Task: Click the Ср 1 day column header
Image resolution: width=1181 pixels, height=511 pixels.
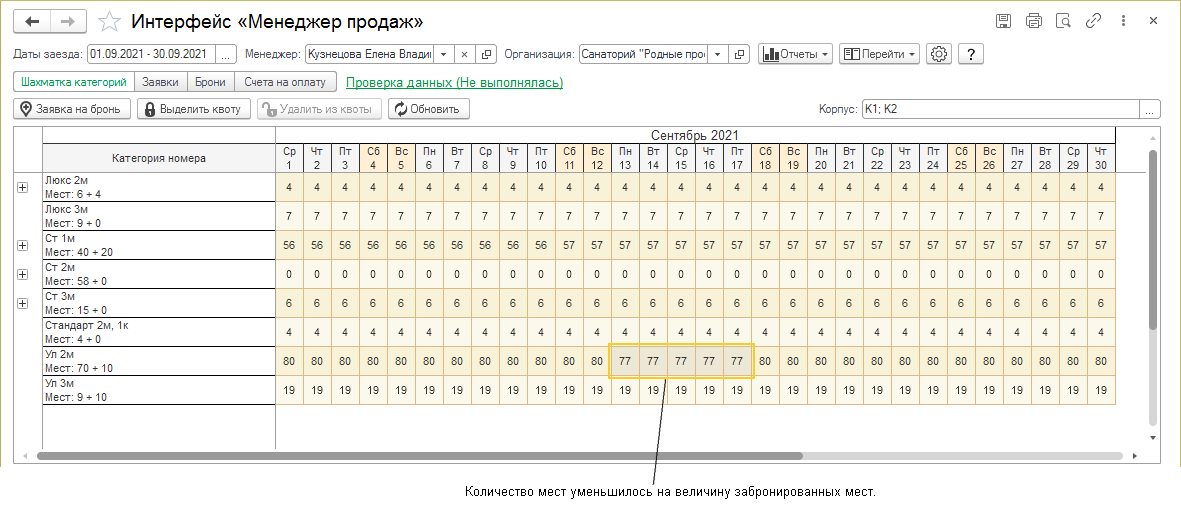Action: (289, 158)
